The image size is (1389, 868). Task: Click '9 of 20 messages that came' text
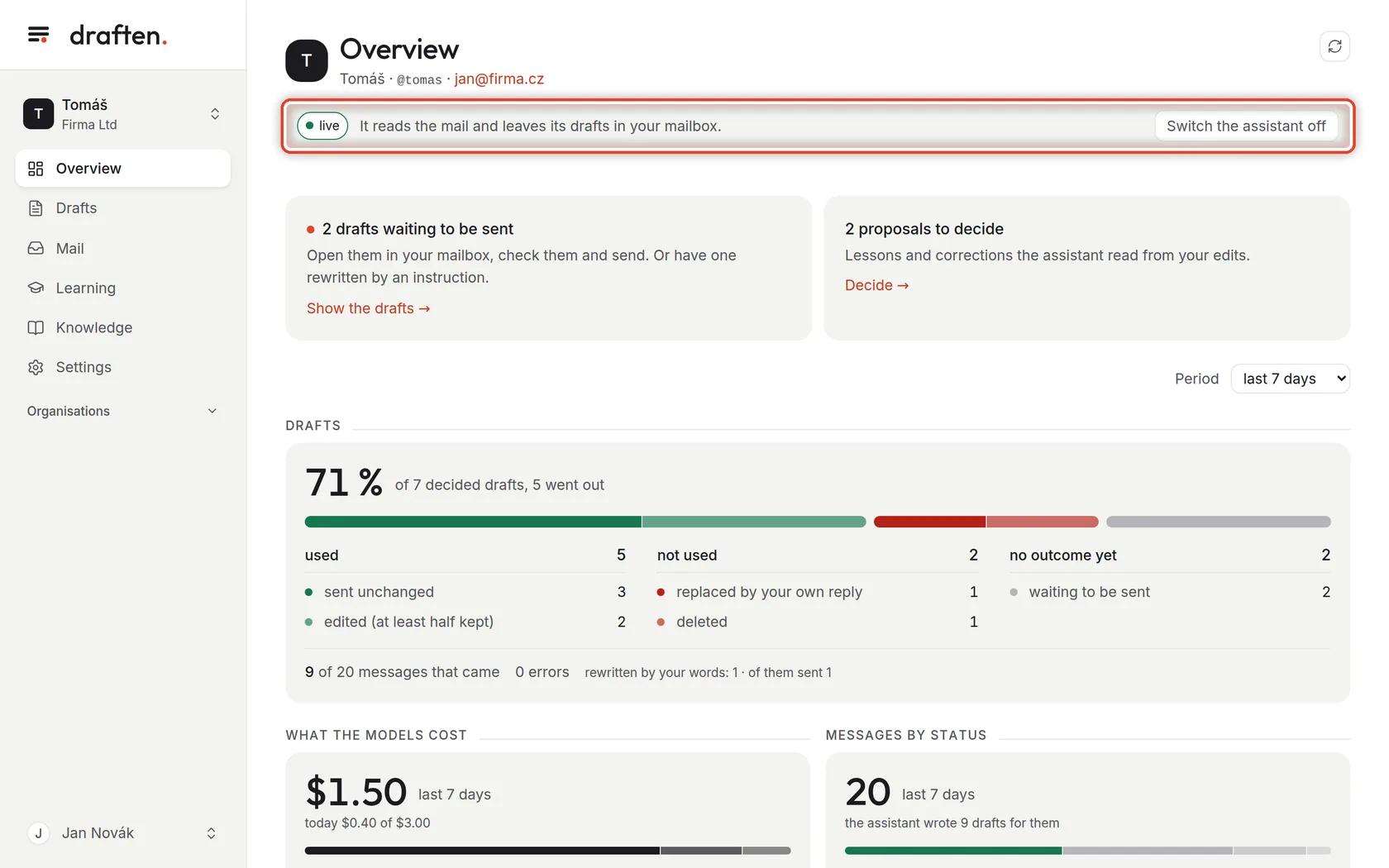tap(403, 672)
